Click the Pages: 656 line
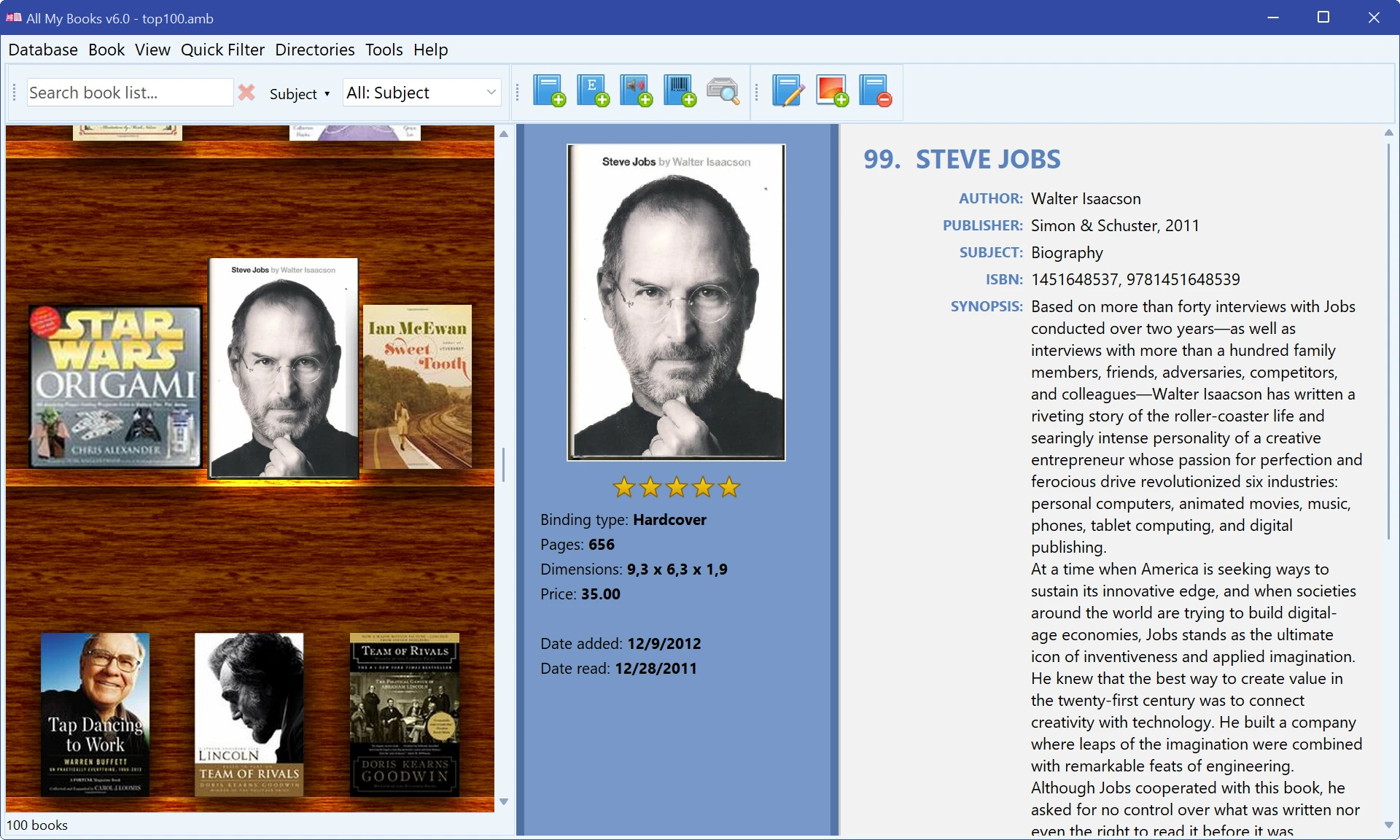 point(577,544)
